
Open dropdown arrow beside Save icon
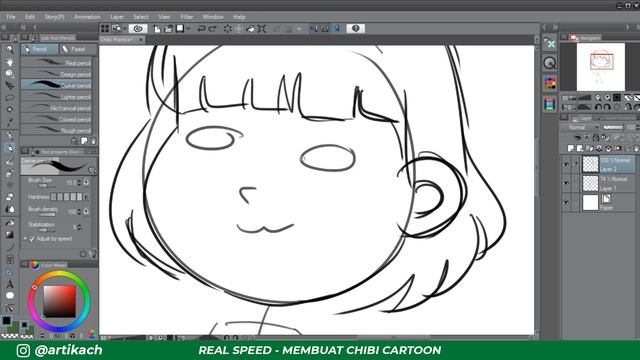(x=188, y=29)
